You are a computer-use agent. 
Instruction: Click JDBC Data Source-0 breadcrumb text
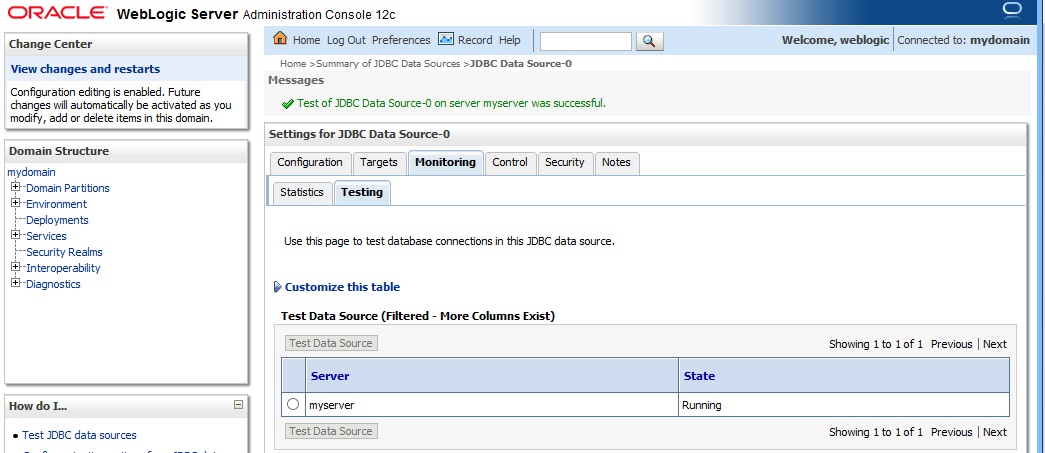(x=521, y=64)
